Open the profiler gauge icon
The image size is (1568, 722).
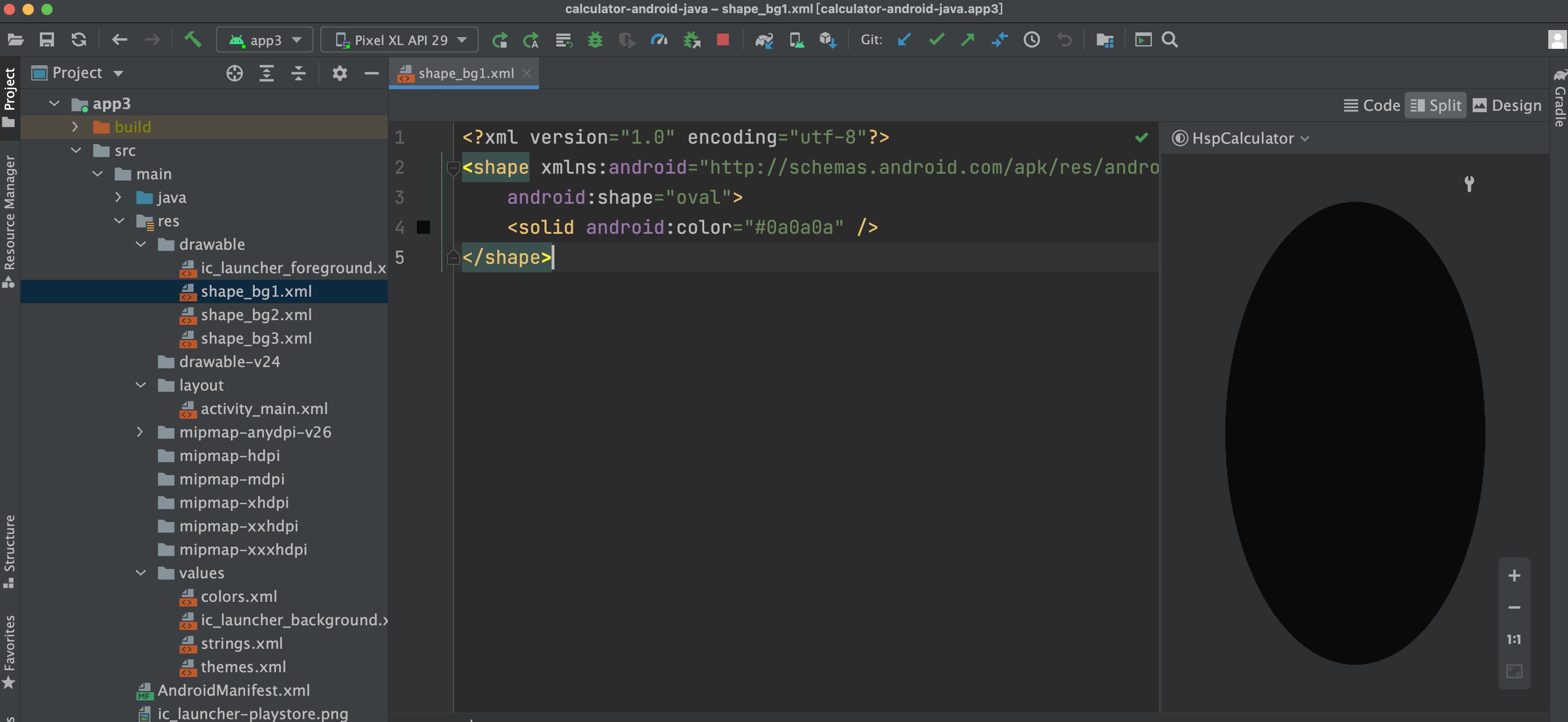(x=659, y=40)
